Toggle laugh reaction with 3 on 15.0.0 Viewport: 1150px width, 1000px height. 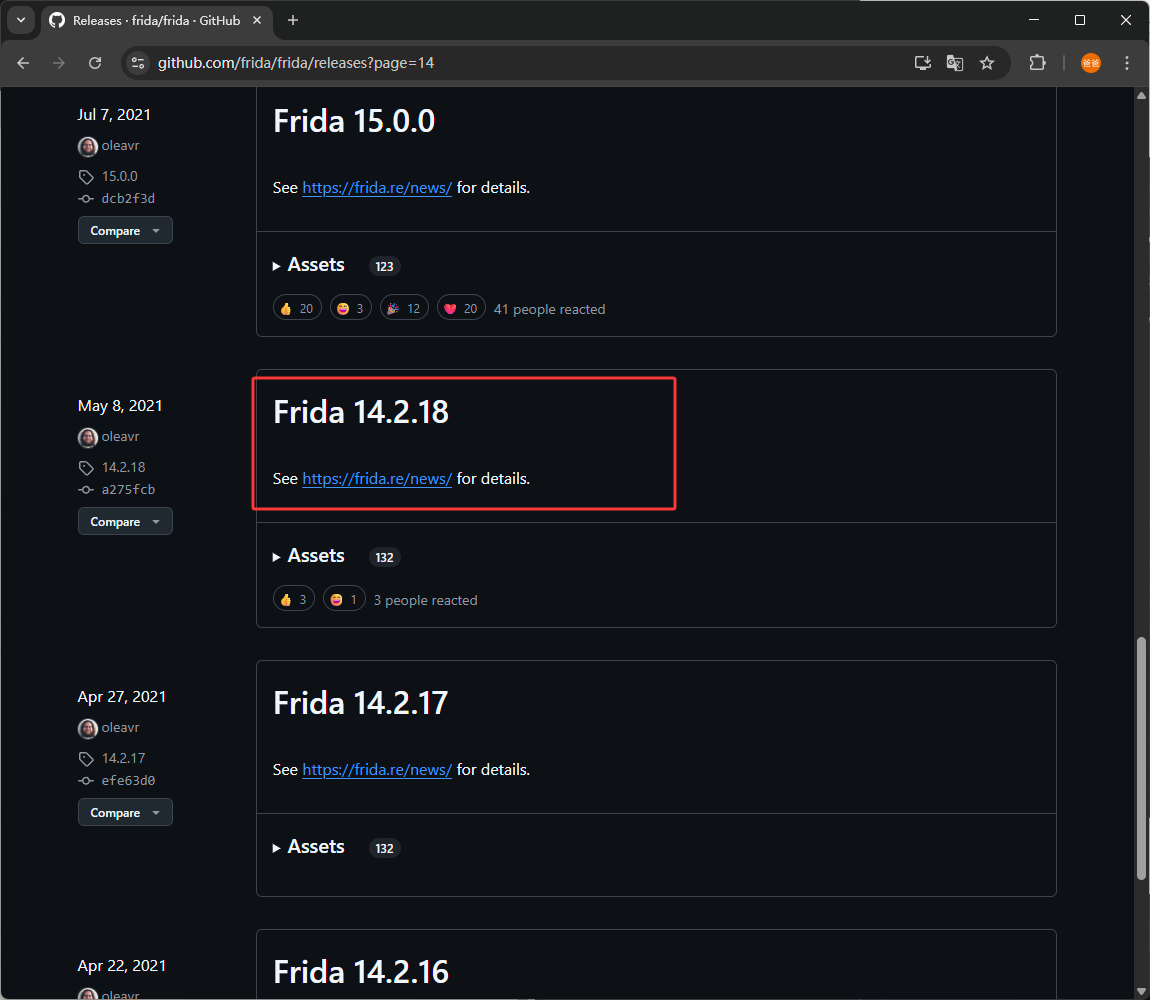point(351,309)
